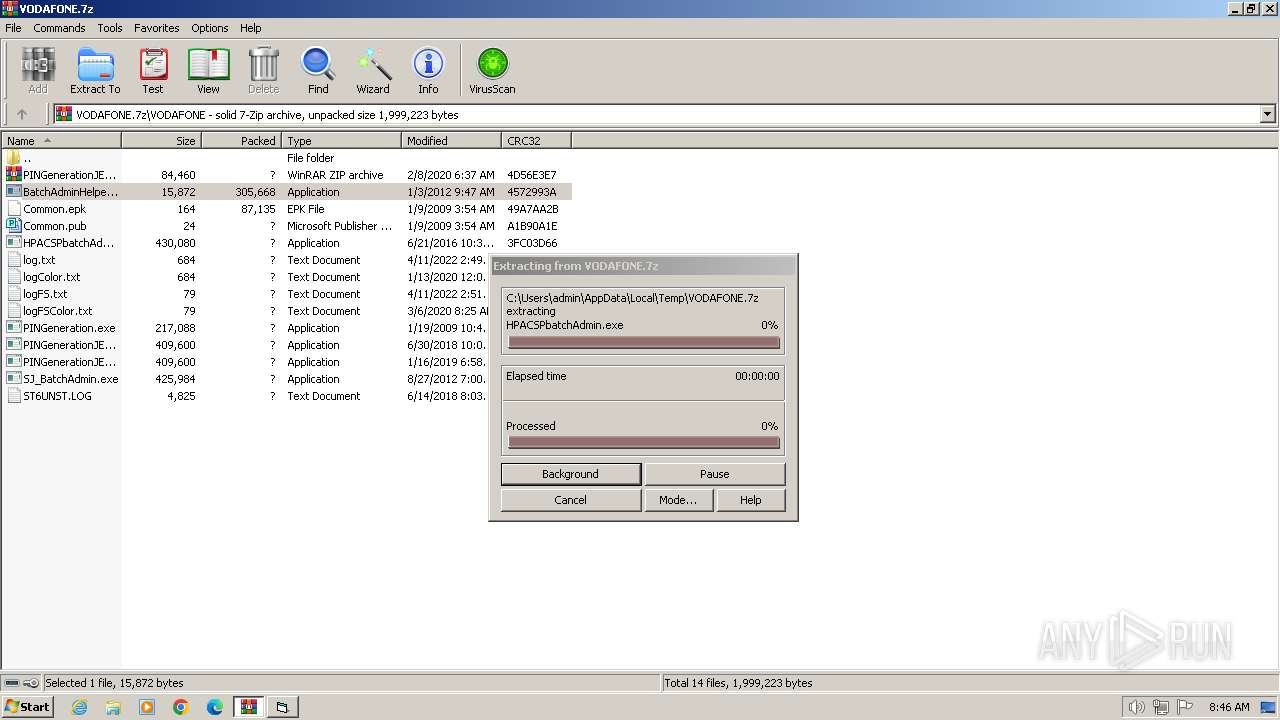
Task: Select the 430,080 size cell
Action: (176, 243)
